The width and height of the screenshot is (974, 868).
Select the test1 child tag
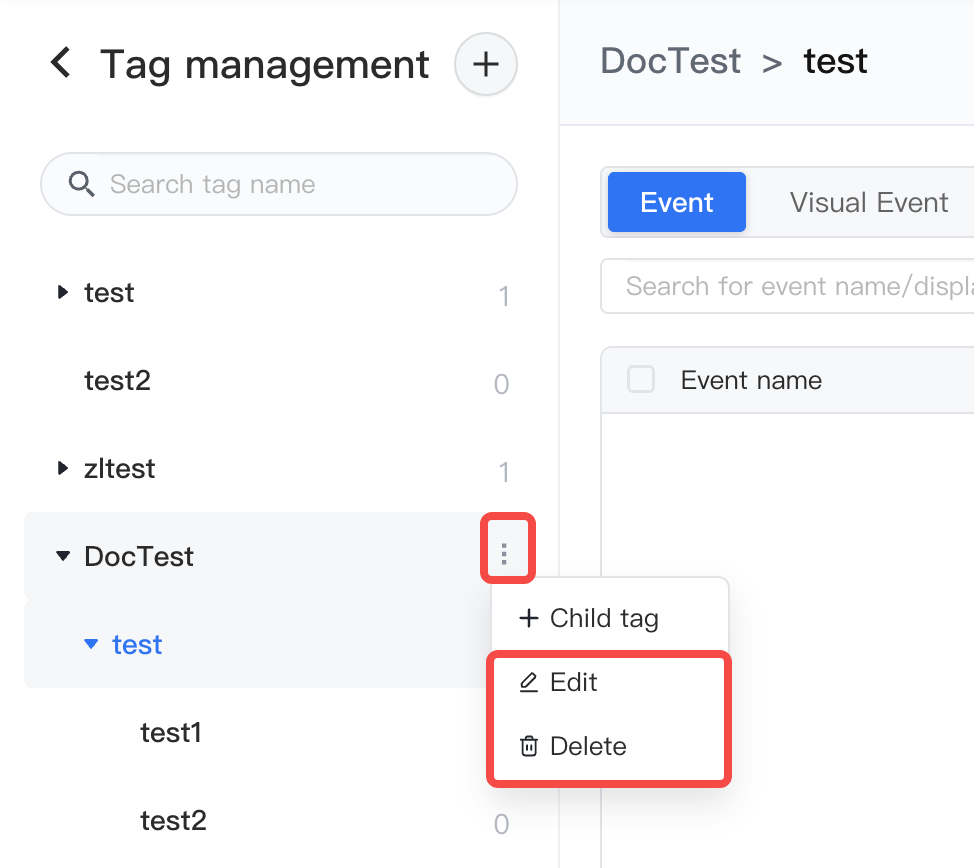pyautogui.click(x=171, y=733)
